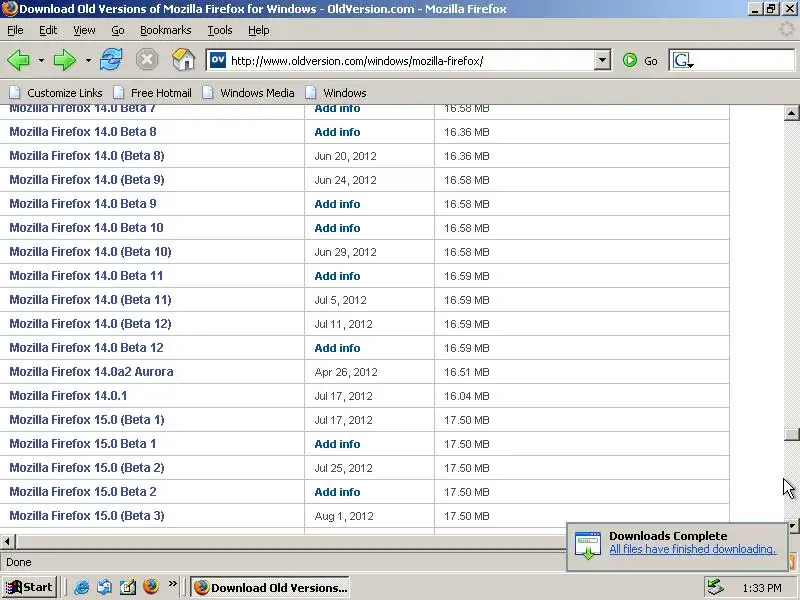Open Mozilla Firefox 15.0 Beta 1 link

[83, 443]
